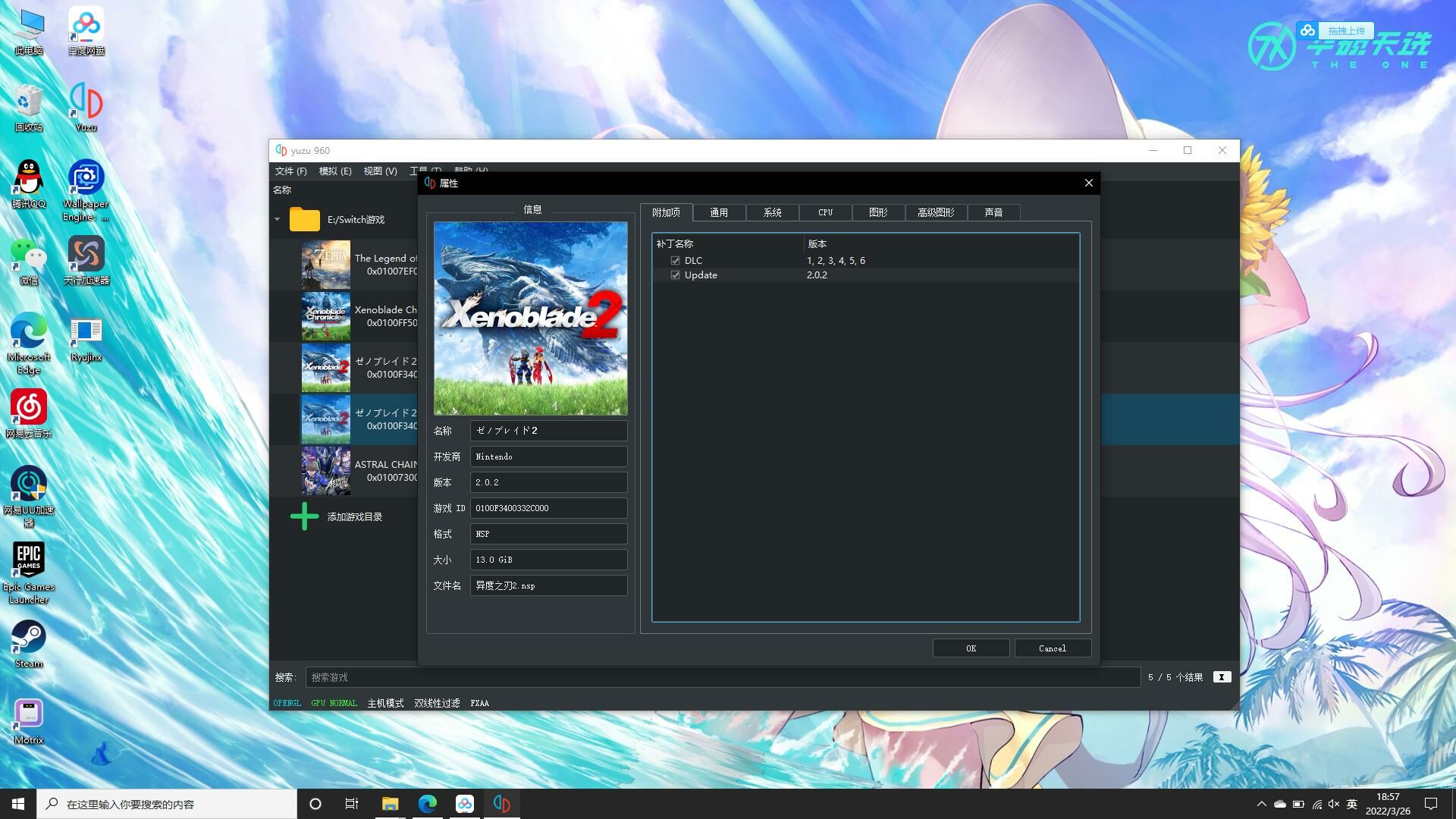Uncheck the Update 2.0.2 checkbox
1456x819 pixels.
point(675,275)
